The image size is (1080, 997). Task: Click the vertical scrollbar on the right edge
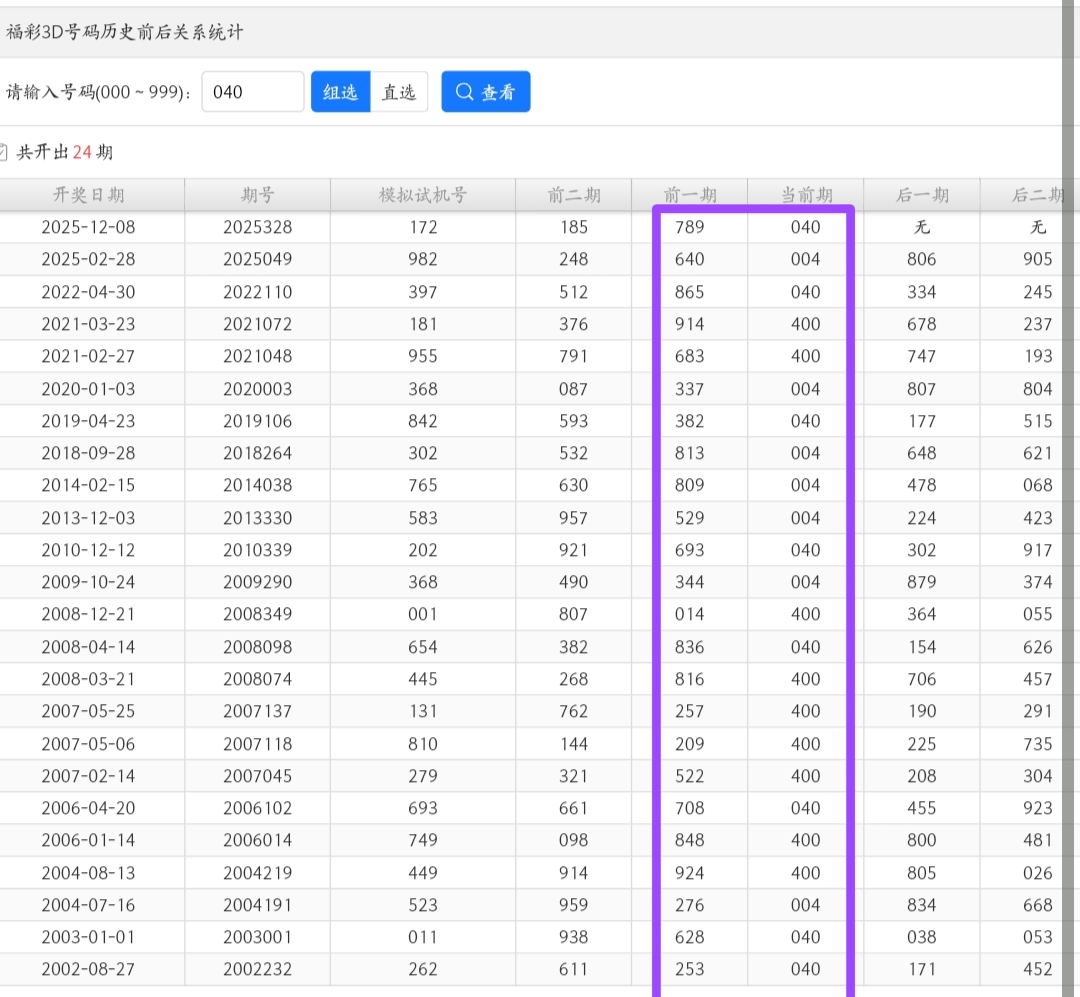point(1070,500)
